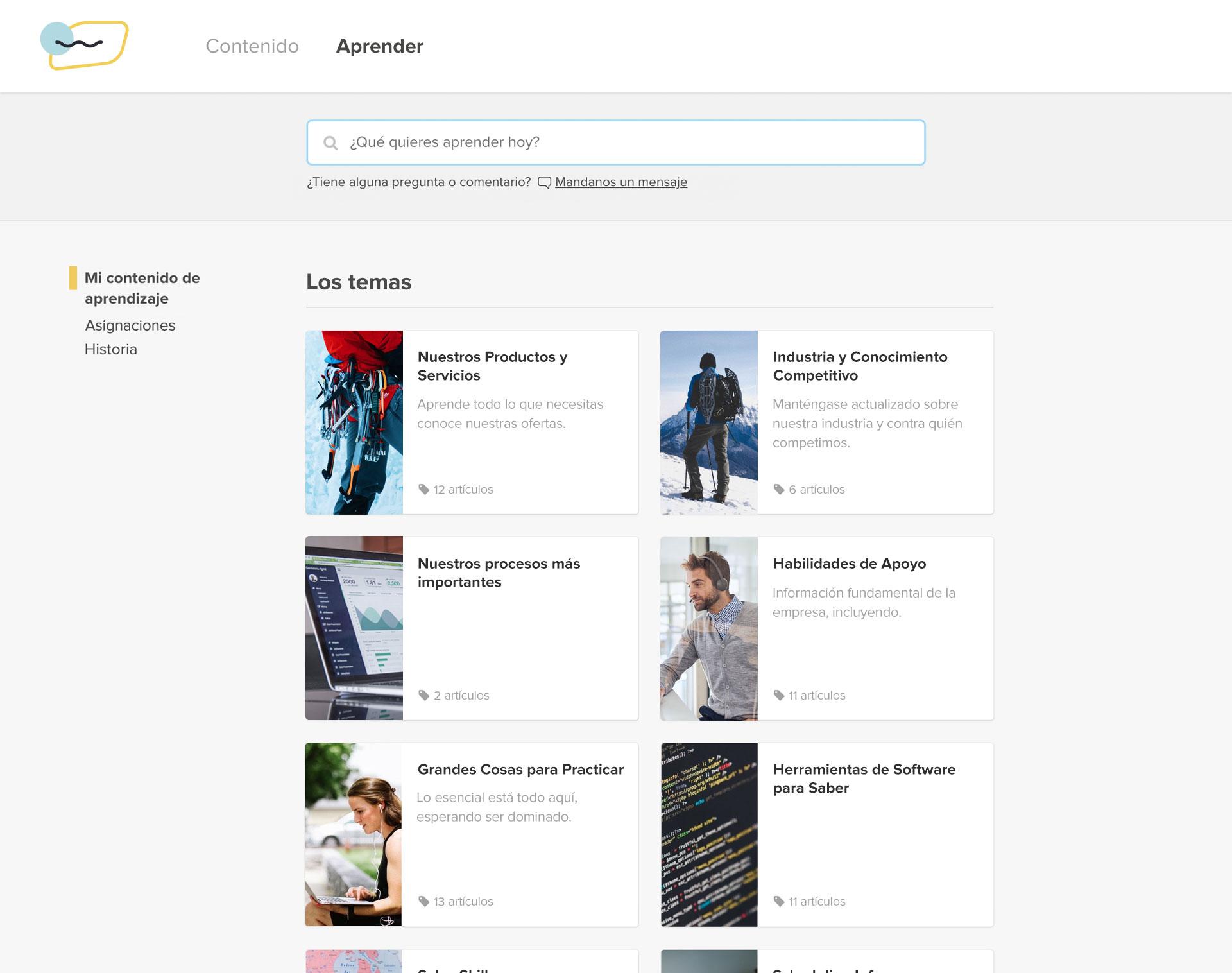Image resolution: width=1232 pixels, height=973 pixels.
Task: Click description 'Manténgase actualizado sobre nuestra industria'
Action: (868, 424)
